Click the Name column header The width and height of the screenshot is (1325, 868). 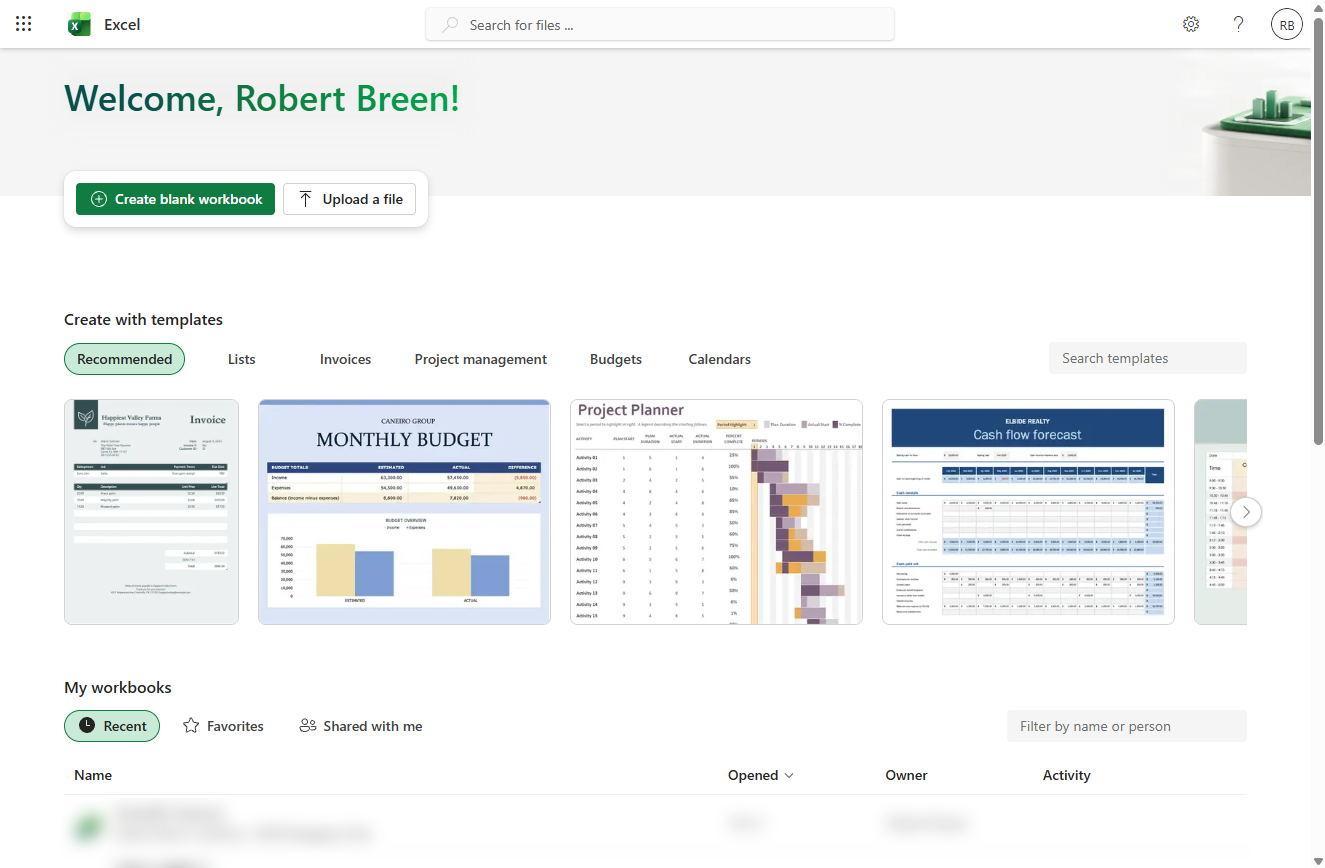[x=93, y=775]
